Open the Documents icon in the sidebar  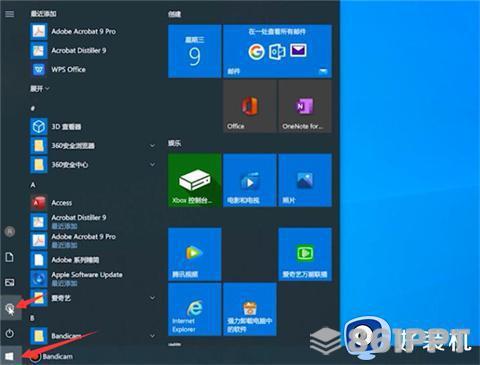pyautogui.click(x=10, y=257)
